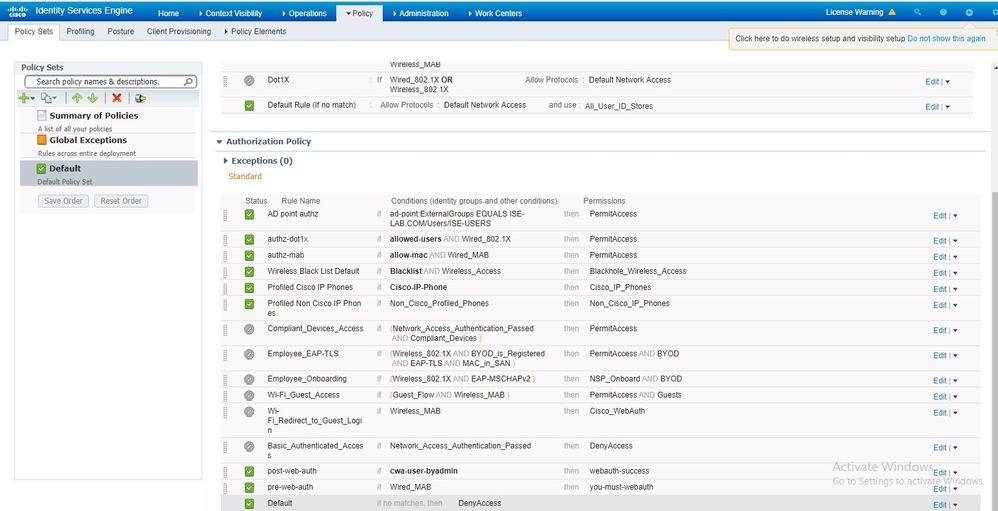
Task: Click Edit link for authz-mab rule
Action: 939,257
